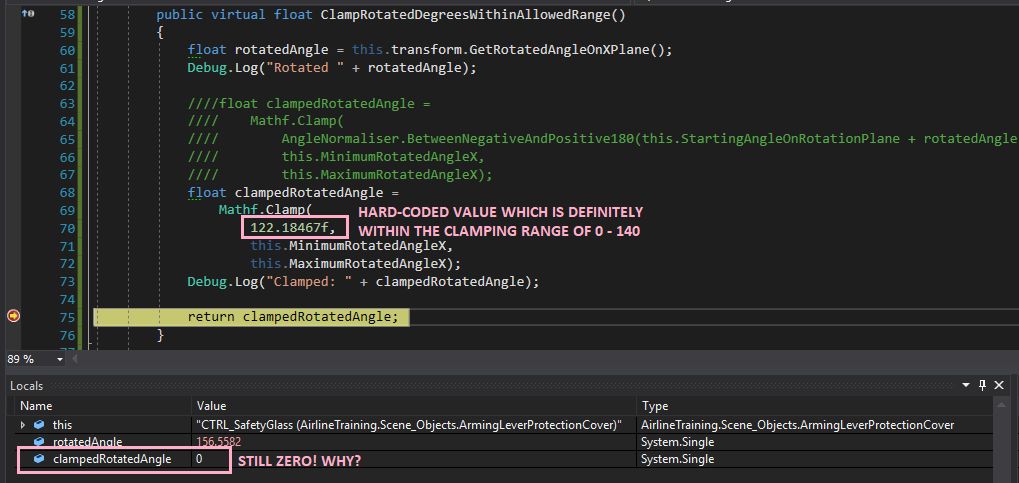Screen dimensions: 1019x483
Task: Click the Locals panel title
Action: [27, 385]
